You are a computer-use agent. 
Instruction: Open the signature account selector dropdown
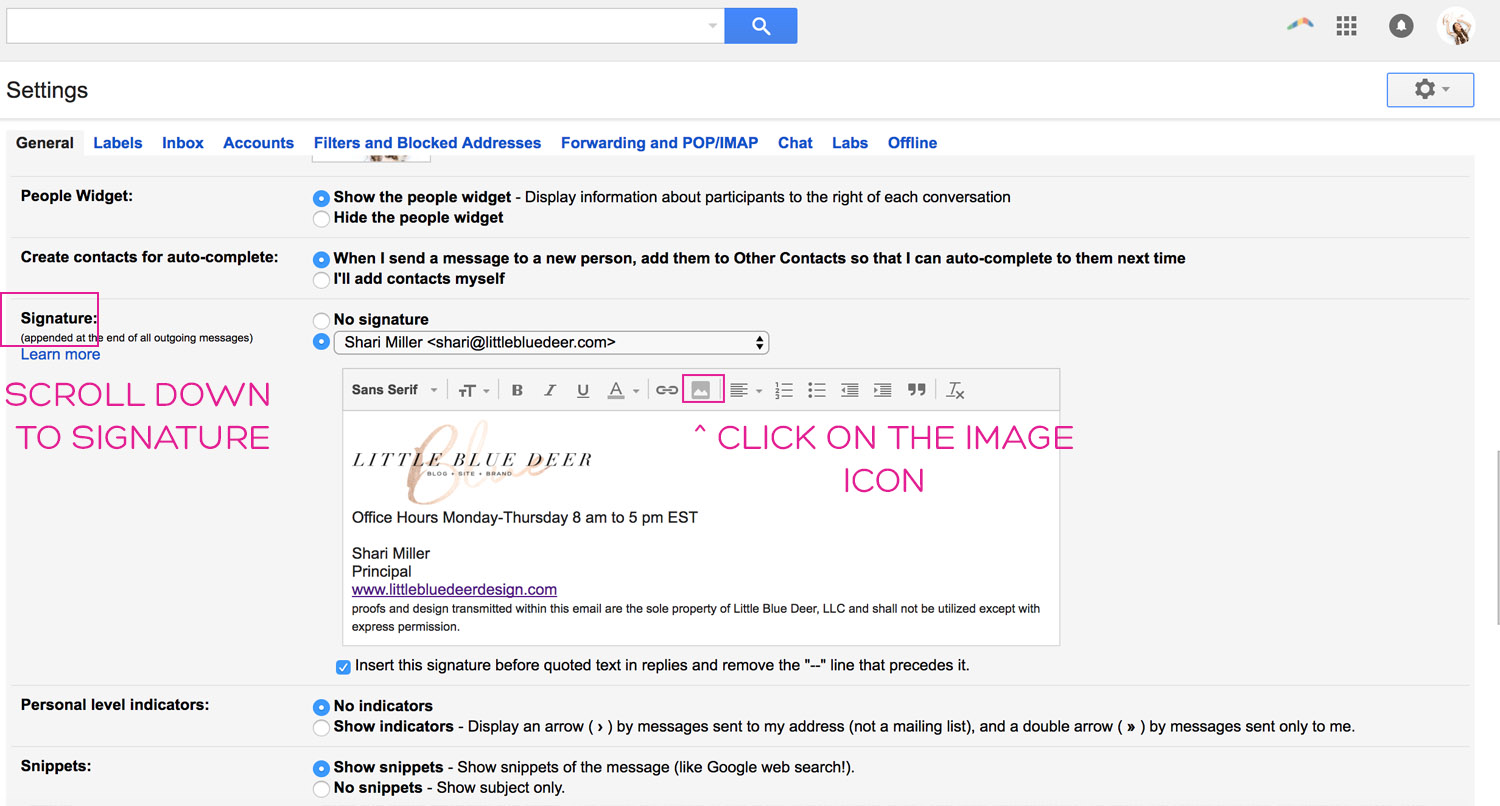click(x=551, y=342)
